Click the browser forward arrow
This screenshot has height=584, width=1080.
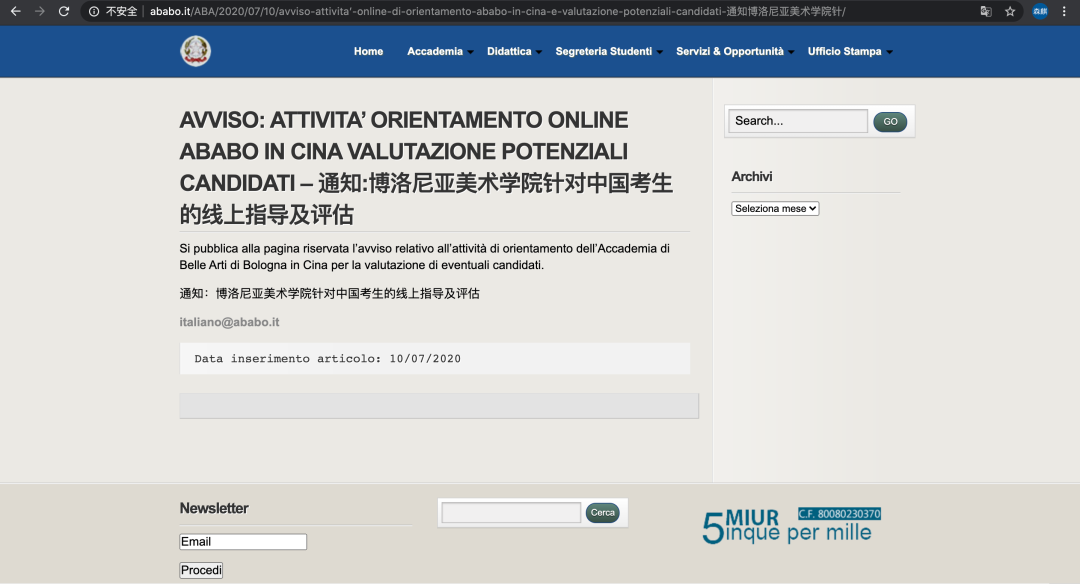[40, 11]
